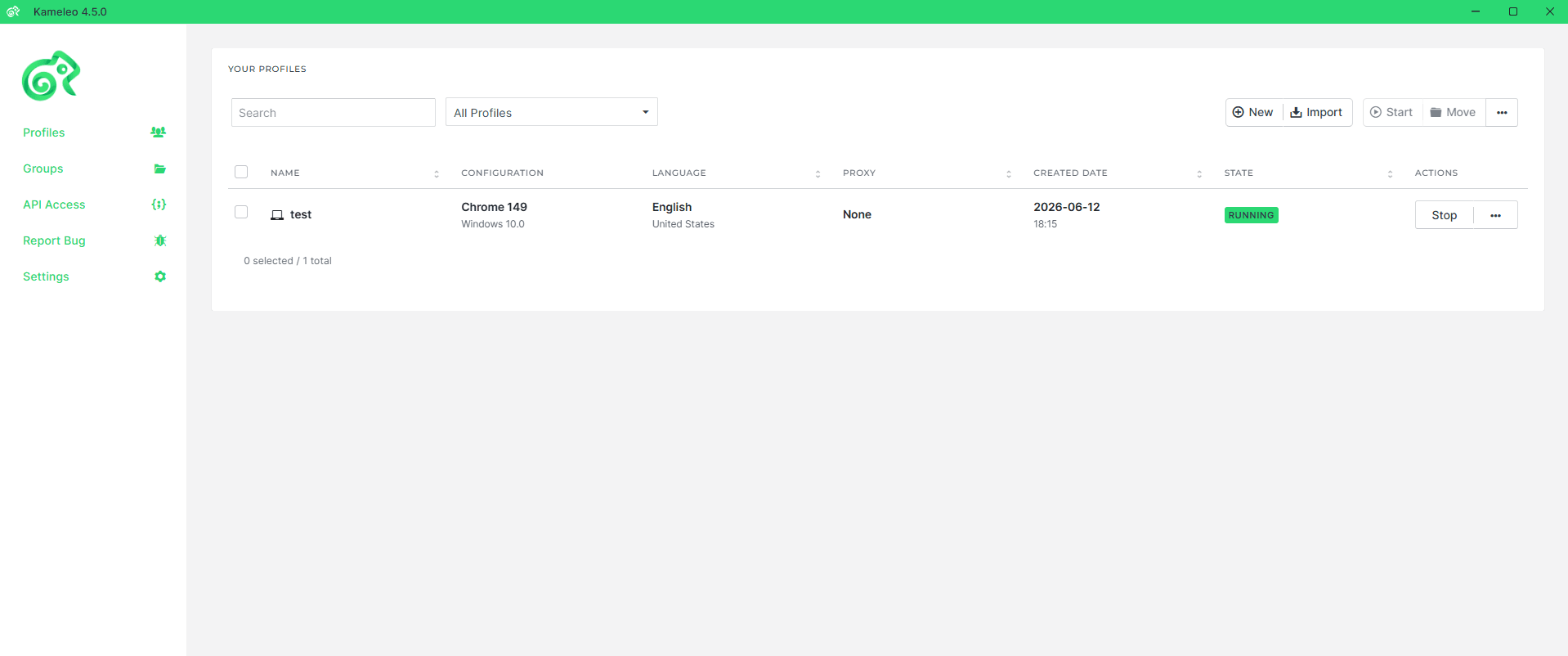Click the test profile name
Screen dimensions: 1568x656
tap(301, 214)
